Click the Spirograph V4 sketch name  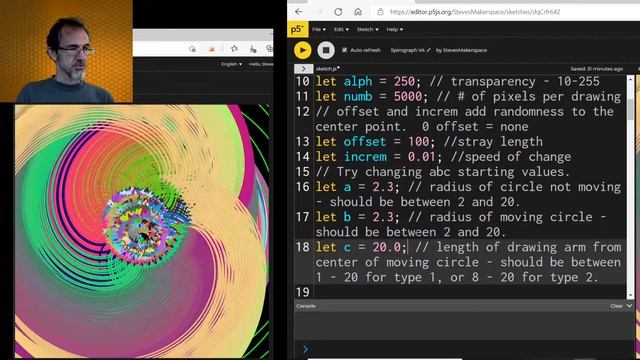(x=407, y=50)
